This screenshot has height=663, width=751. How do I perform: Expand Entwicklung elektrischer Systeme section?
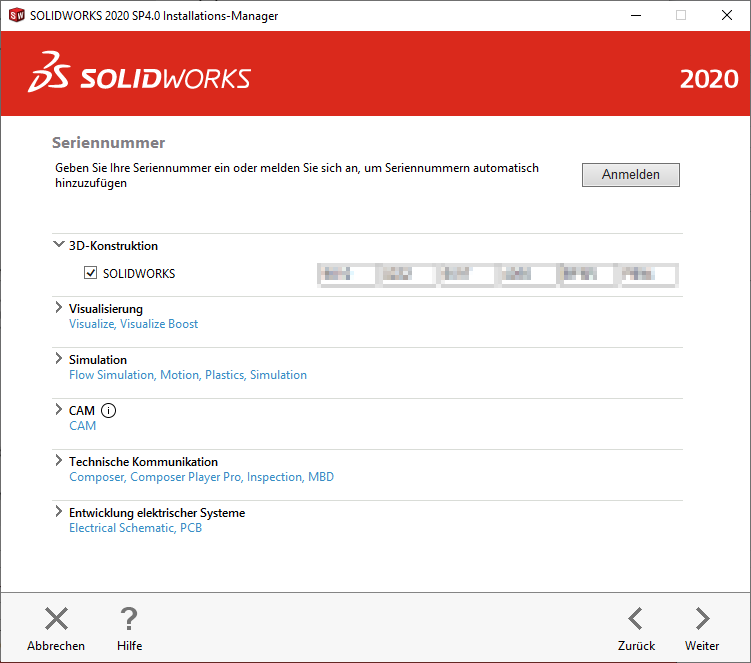click(58, 512)
